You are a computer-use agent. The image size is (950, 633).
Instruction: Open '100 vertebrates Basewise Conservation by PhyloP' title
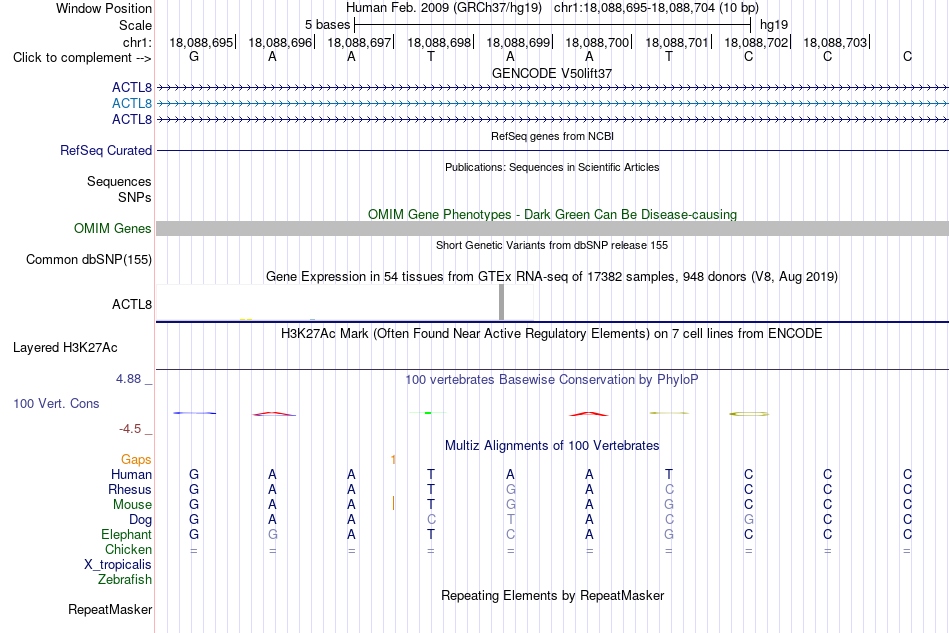click(x=552, y=380)
